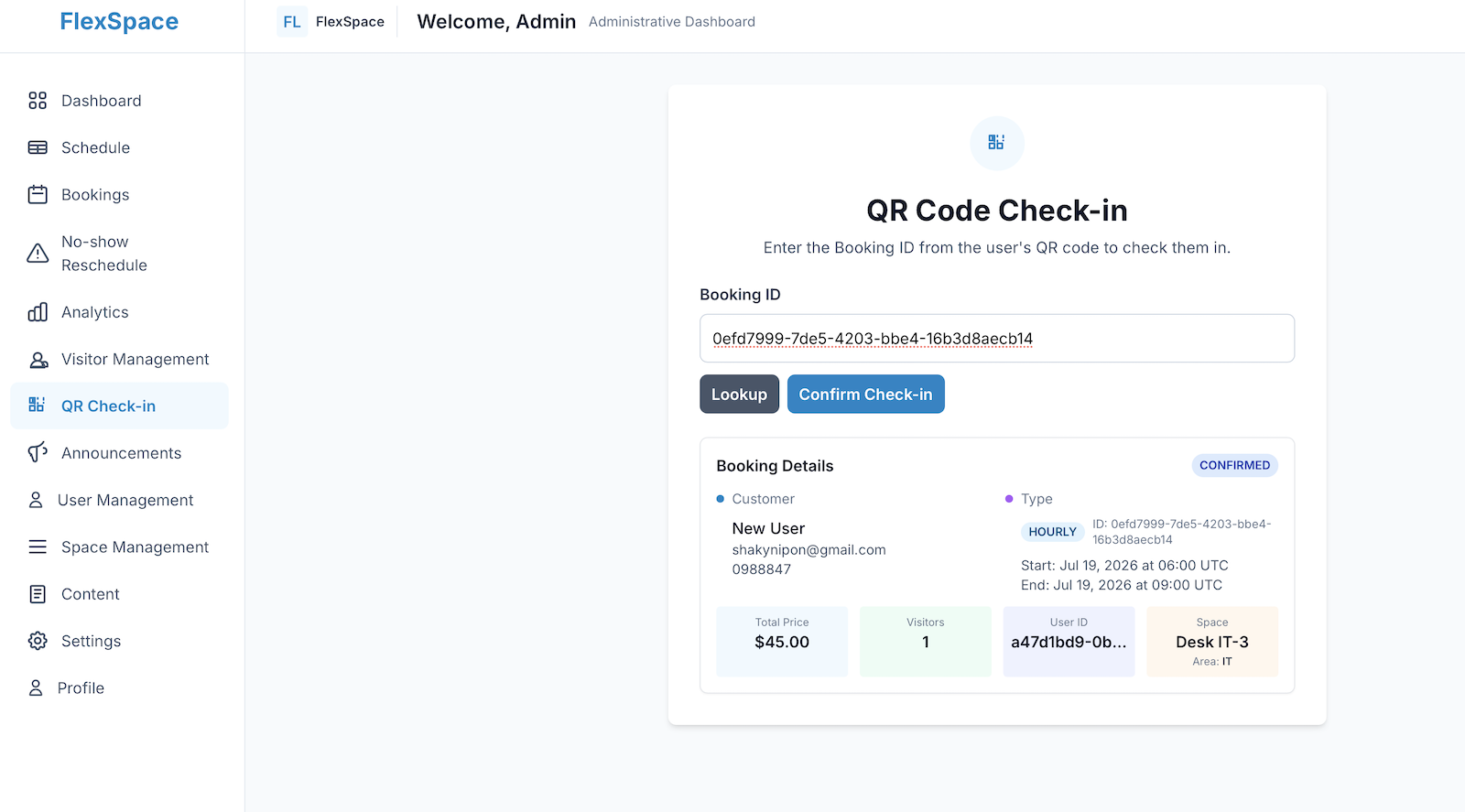Click the Start Jul 19 06:00 UTC line
Image resolution: width=1465 pixels, height=812 pixels.
pos(1124,566)
